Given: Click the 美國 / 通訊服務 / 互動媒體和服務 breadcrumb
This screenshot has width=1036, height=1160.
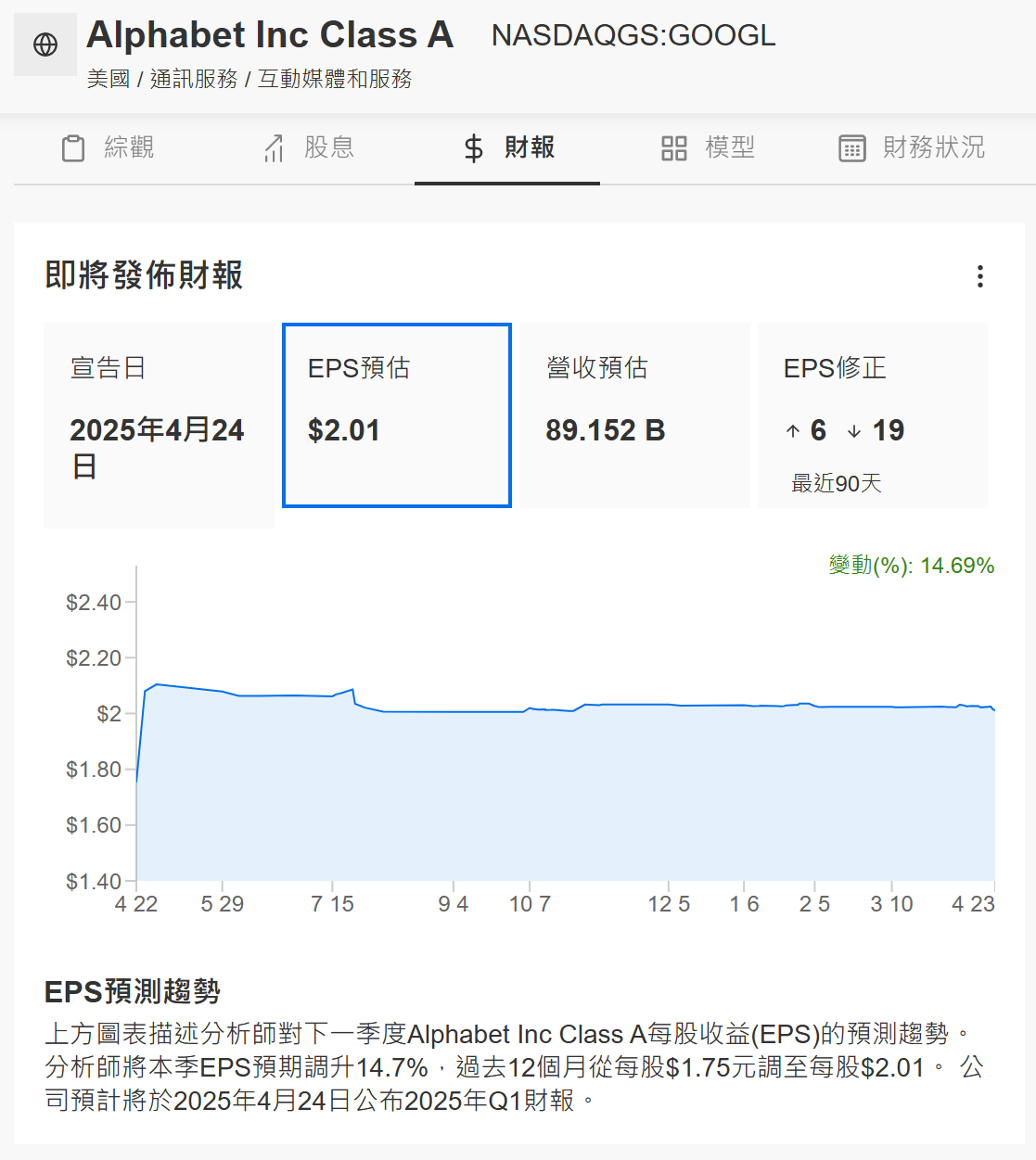Looking at the screenshot, I should [249, 80].
